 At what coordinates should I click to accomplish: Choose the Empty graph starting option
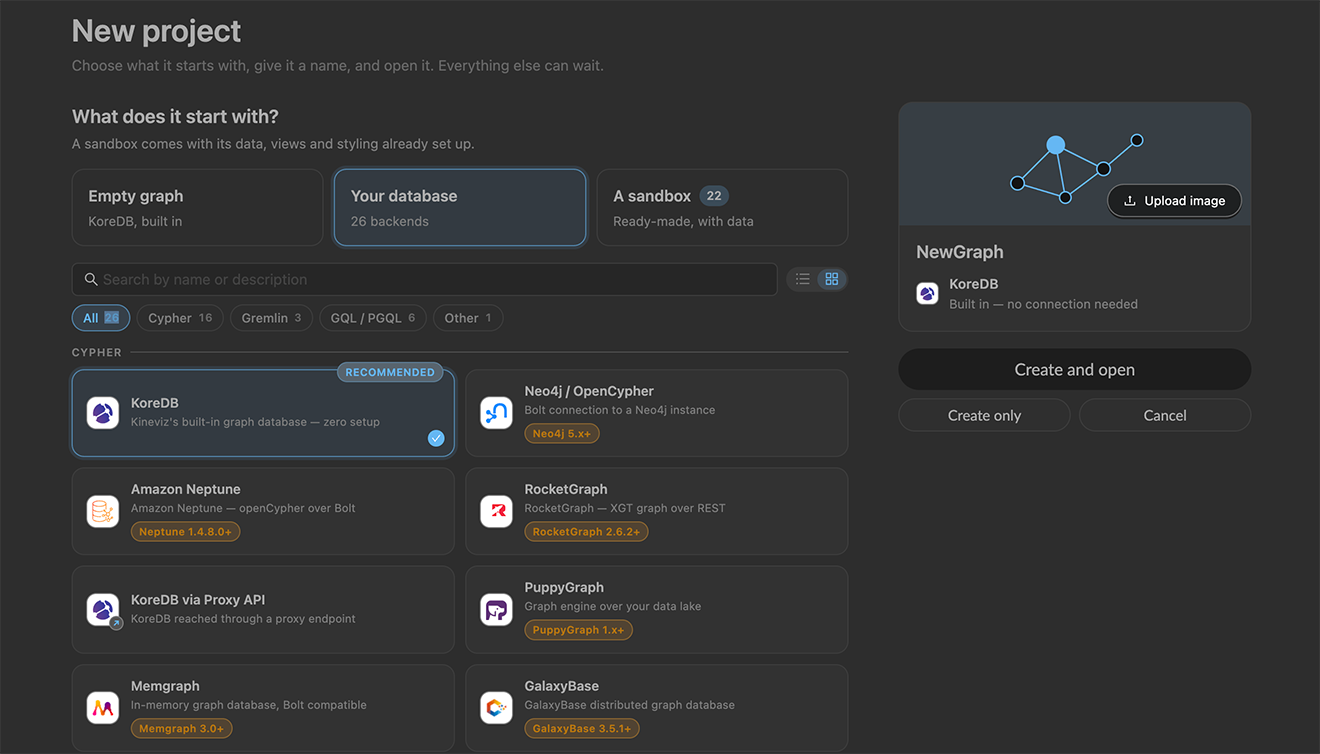point(197,207)
